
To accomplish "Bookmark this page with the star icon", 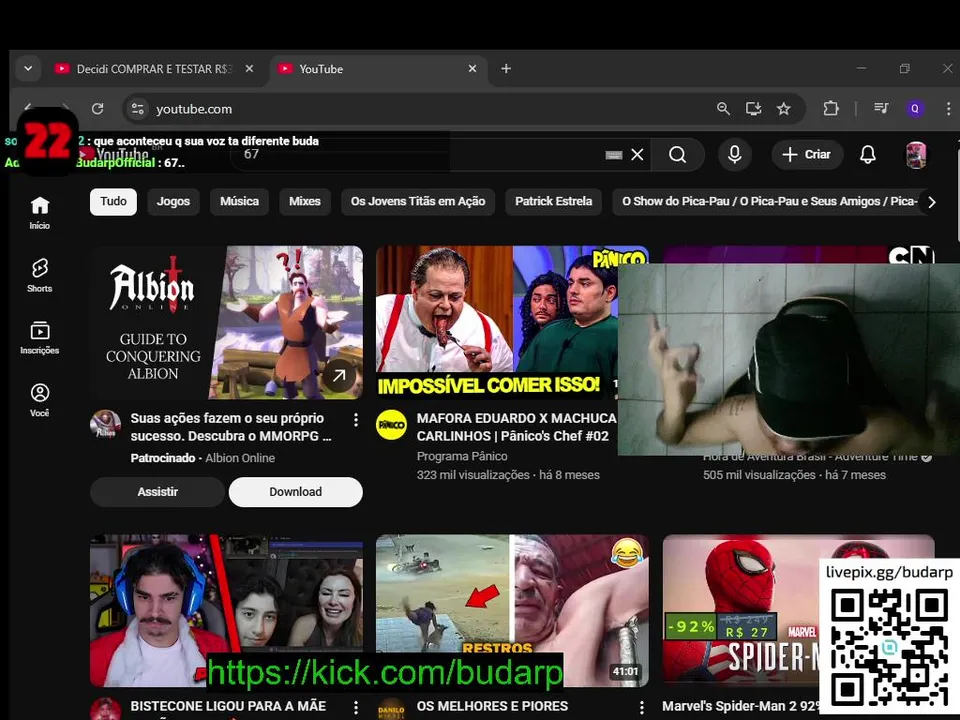I will (x=784, y=108).
